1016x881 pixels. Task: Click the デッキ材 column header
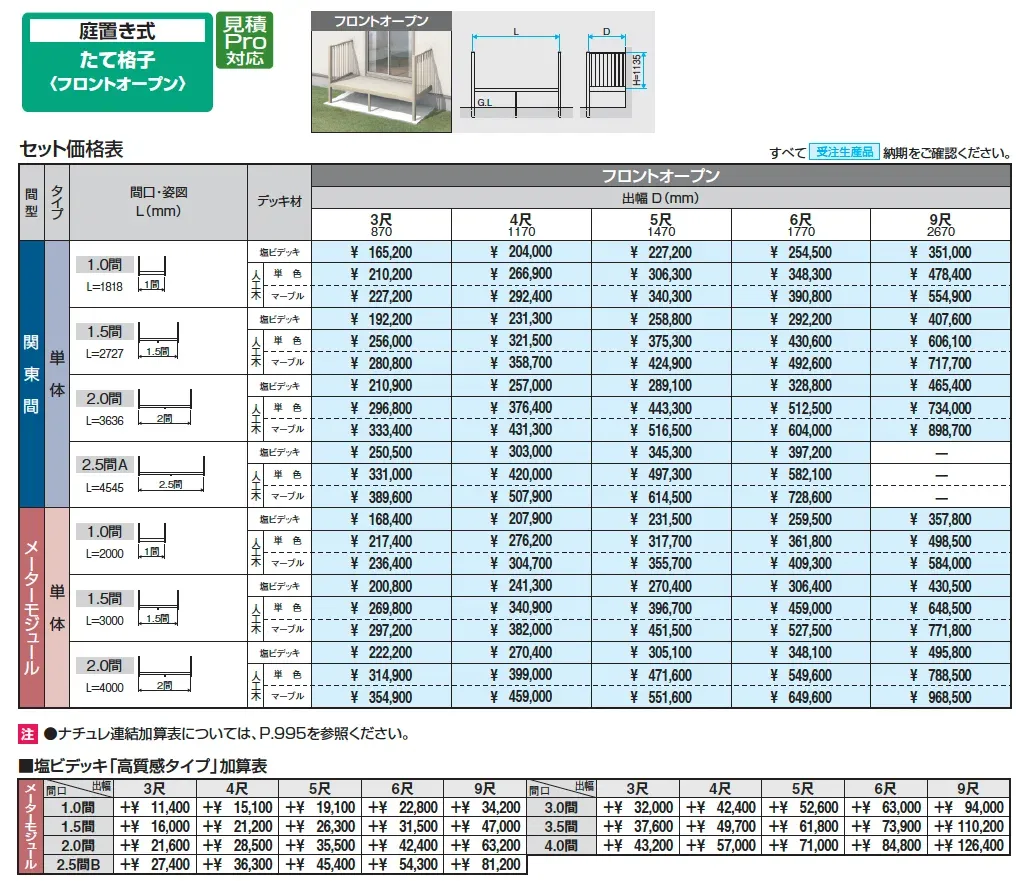tap(279, 201)
